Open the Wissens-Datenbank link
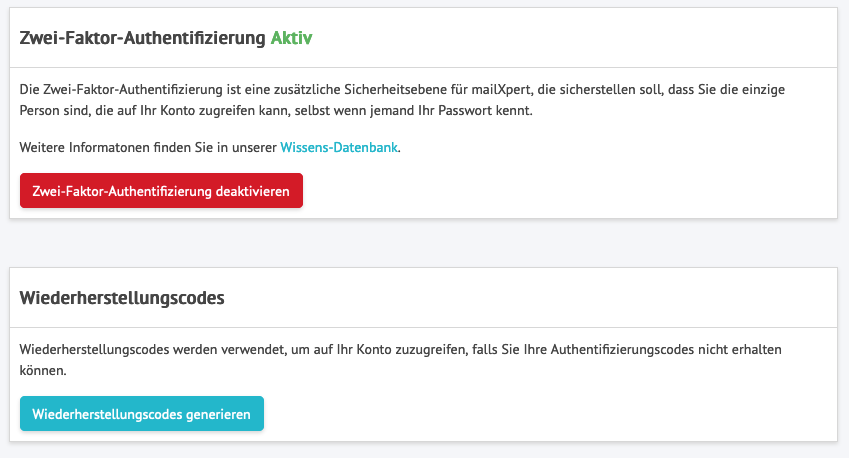The width and height of the screenshot is (849, 458). coord(339,147)
